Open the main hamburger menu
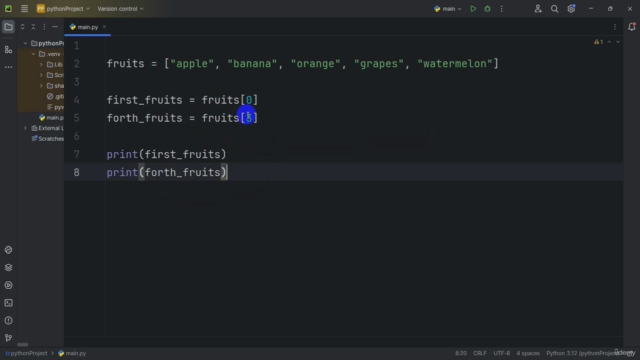 pyautogui.click(x=24, y=9)
